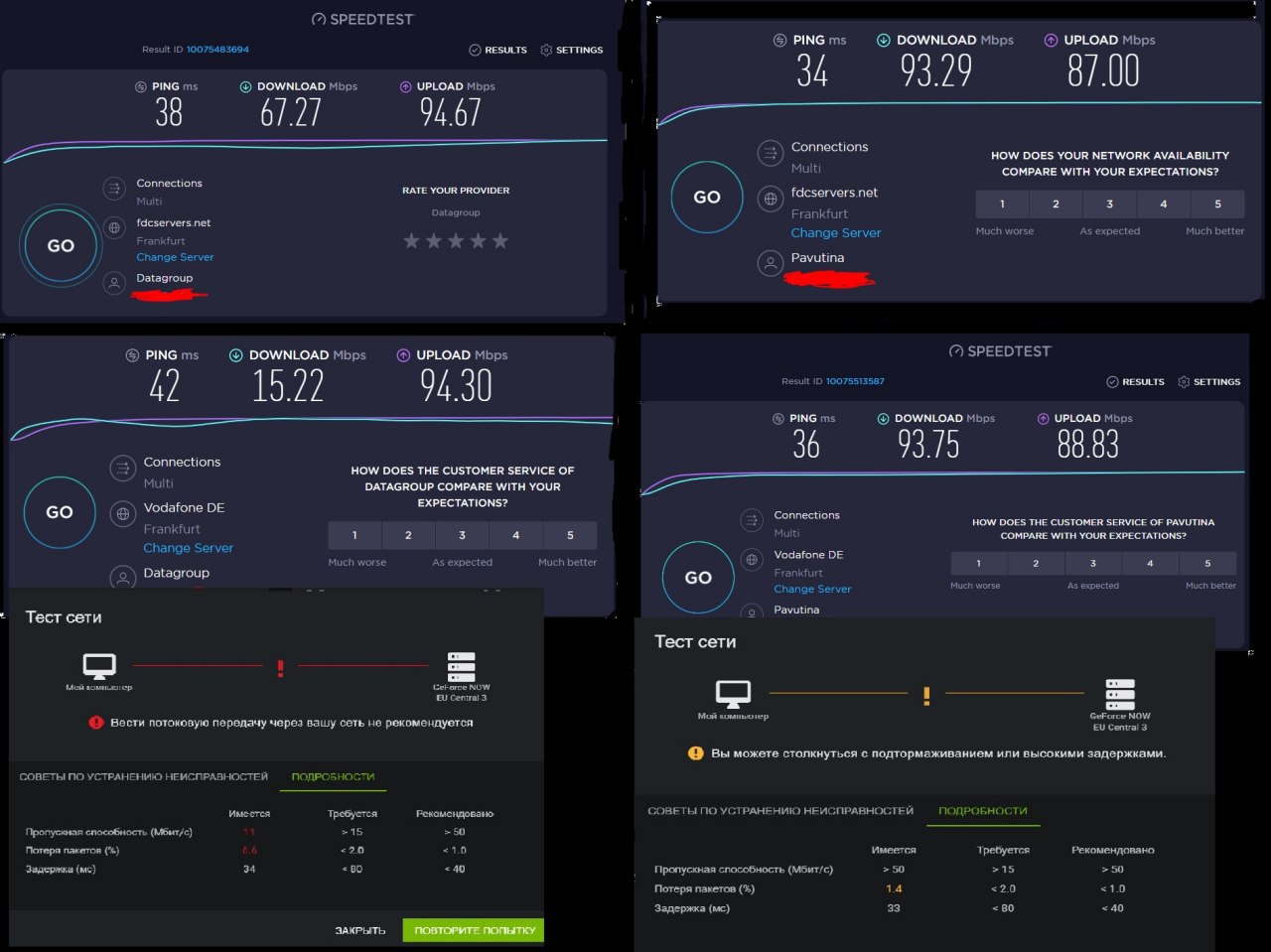Open SETTINGS next to Result ID 10075513587
Screen dimensions: 1271x952
pyautogui.click(x=1208, y=382)
